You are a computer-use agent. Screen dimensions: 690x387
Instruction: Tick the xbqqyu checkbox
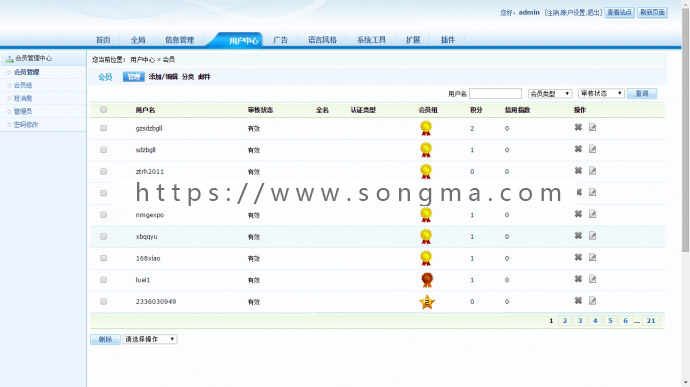(x=103, y=236)
